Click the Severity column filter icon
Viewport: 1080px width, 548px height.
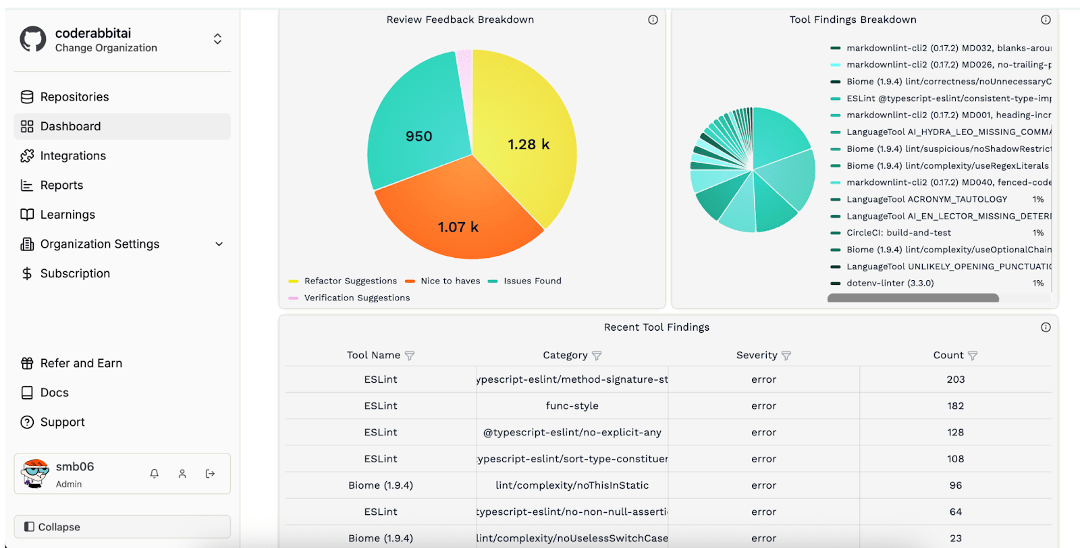coord(786,355)
